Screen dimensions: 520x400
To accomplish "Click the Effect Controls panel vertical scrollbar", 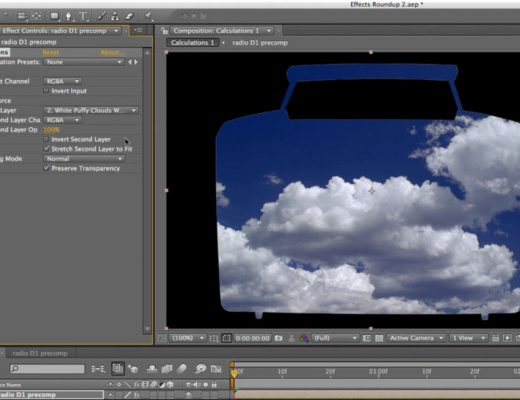I will coord(147,190).
